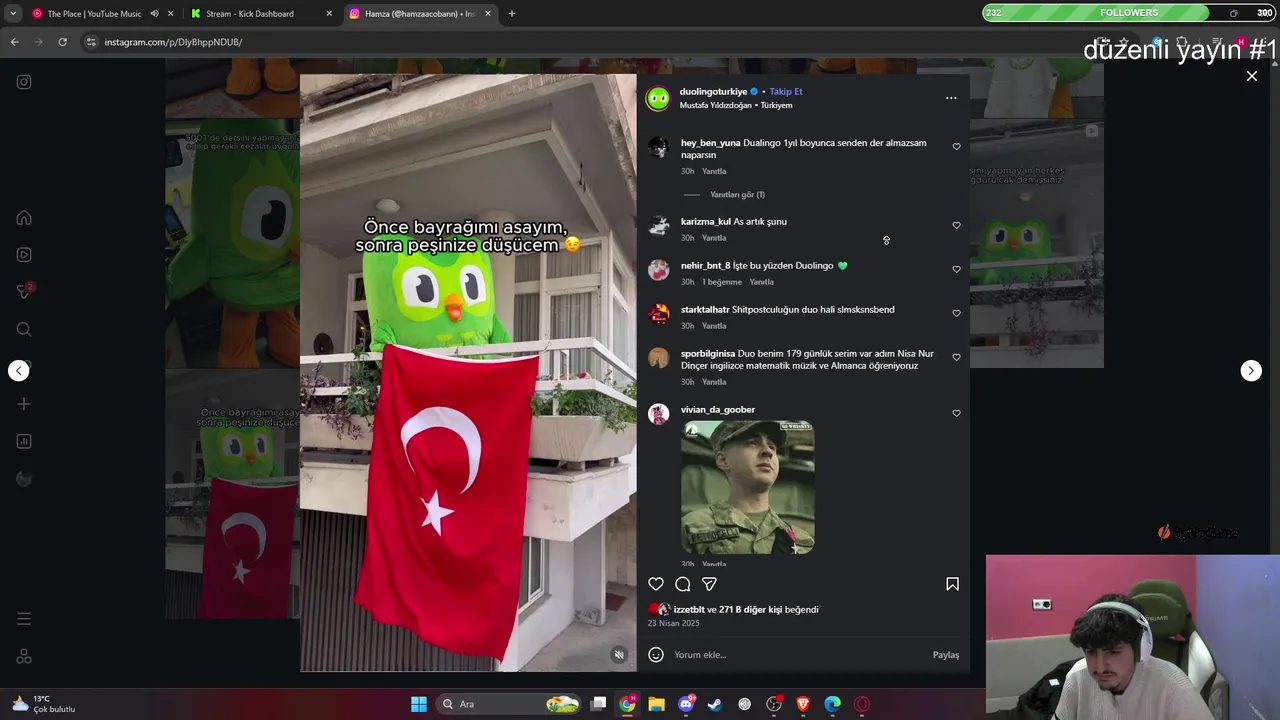Click the Paylaş comment submit button
This screenshot has width=1280, height=720.
[x=946, y=655]
